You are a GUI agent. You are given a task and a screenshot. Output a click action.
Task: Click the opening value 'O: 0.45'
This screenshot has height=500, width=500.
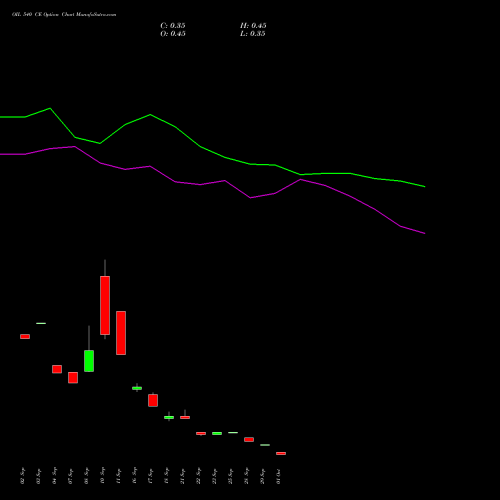click(173, 34)
